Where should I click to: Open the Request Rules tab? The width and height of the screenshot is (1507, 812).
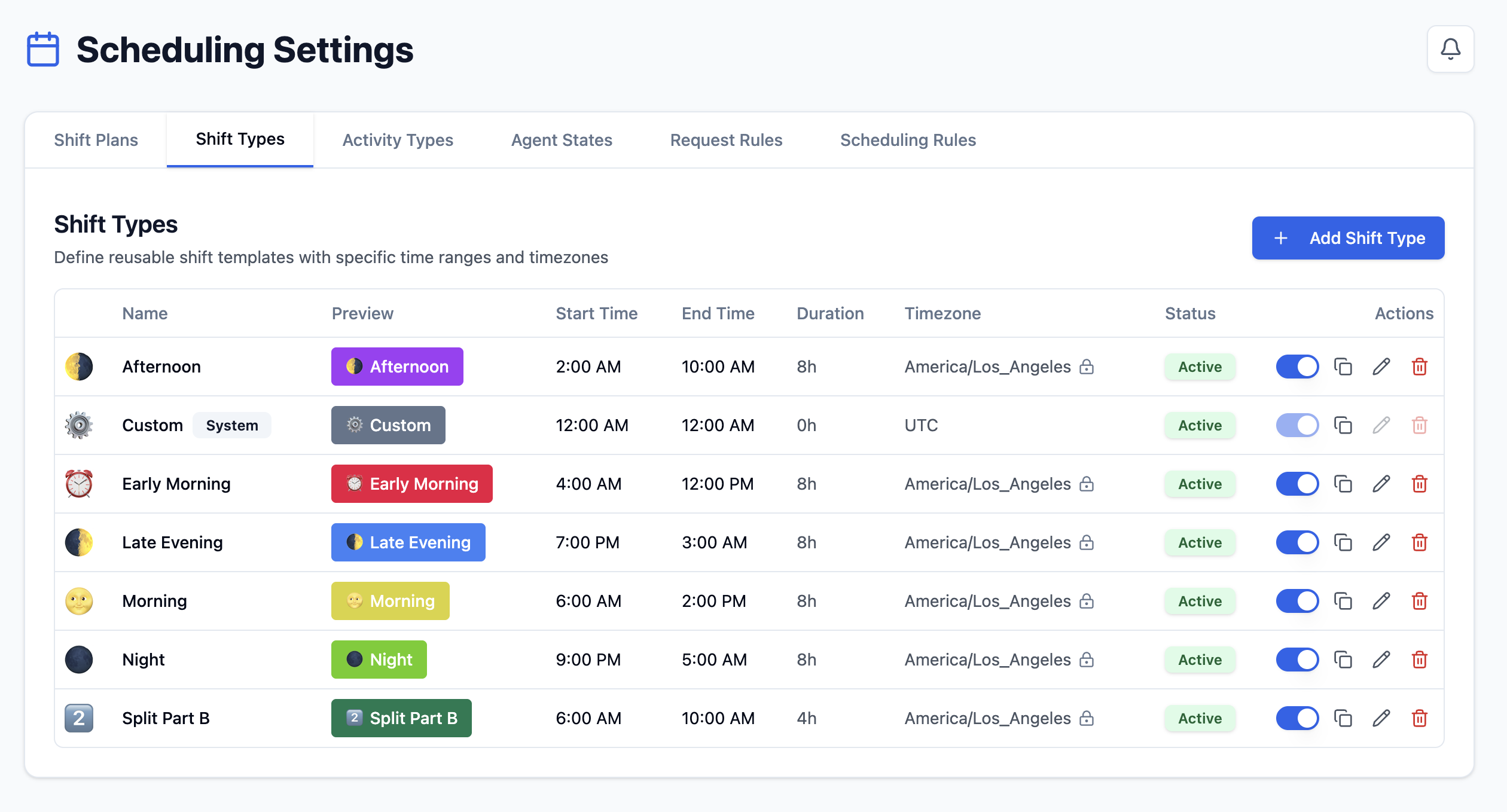tap(726, 140)
